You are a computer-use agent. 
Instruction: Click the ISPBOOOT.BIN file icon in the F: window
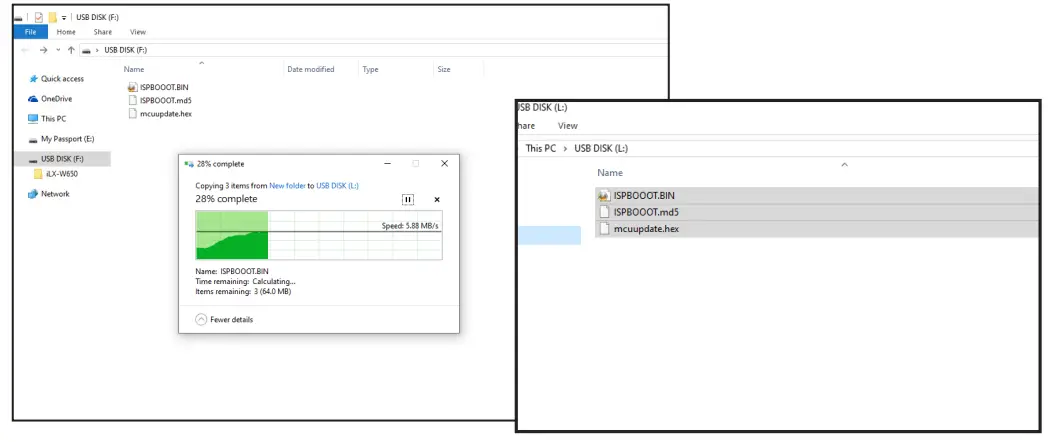point(132,87)
